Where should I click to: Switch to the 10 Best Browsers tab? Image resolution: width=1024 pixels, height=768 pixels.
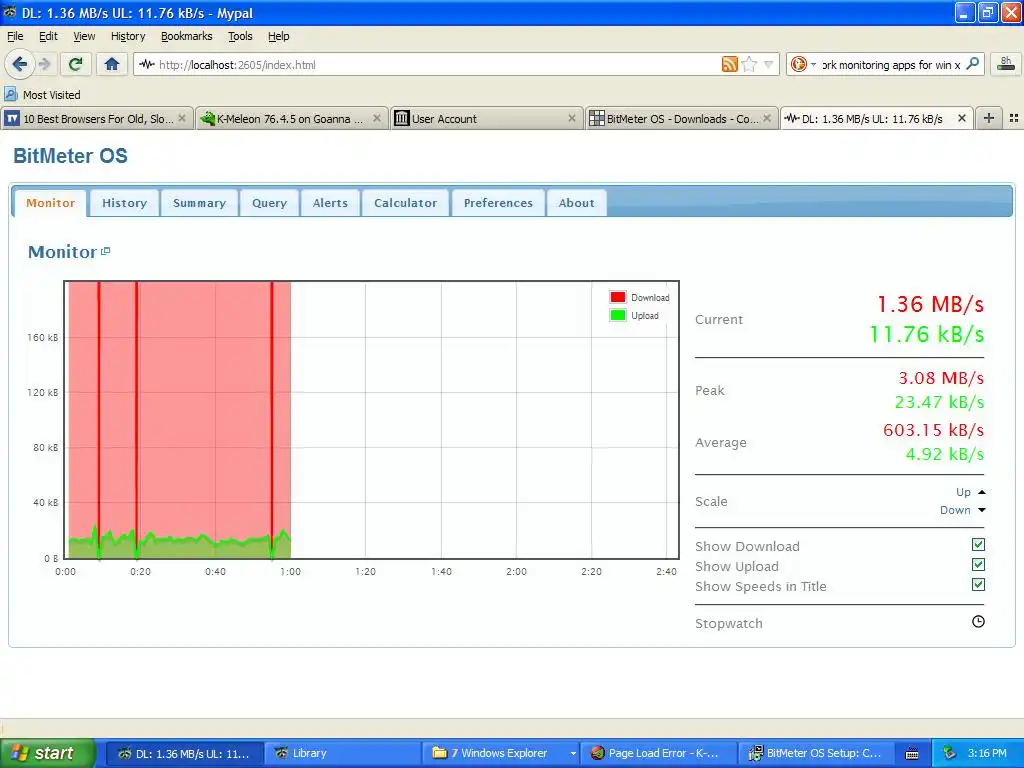click(97, 119)
